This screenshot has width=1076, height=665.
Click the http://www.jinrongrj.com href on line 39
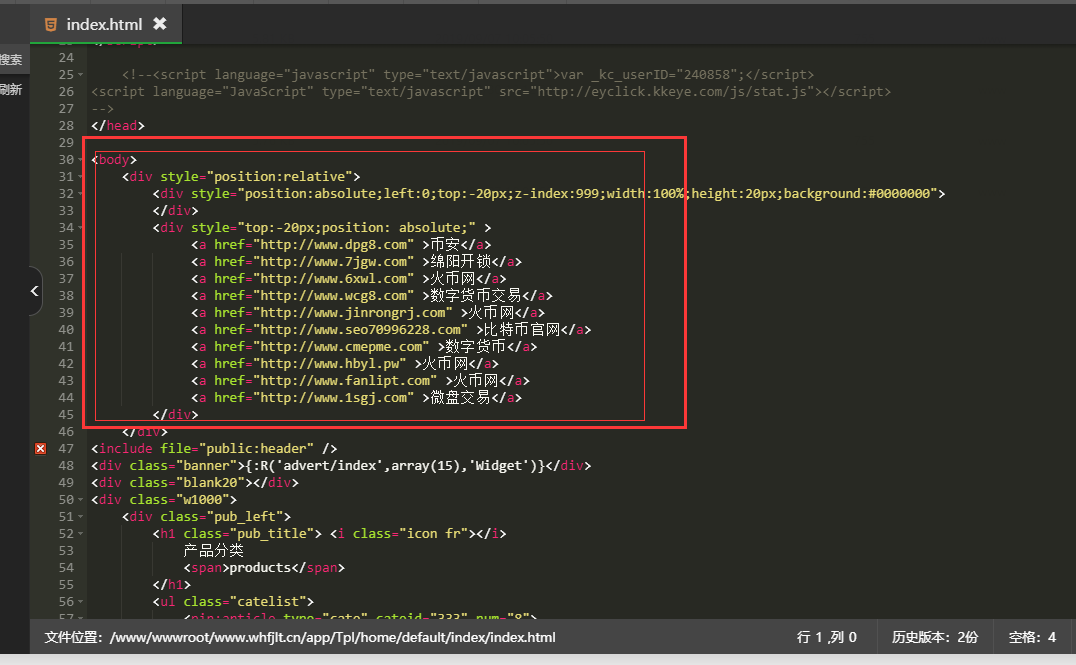pos(352,313)
